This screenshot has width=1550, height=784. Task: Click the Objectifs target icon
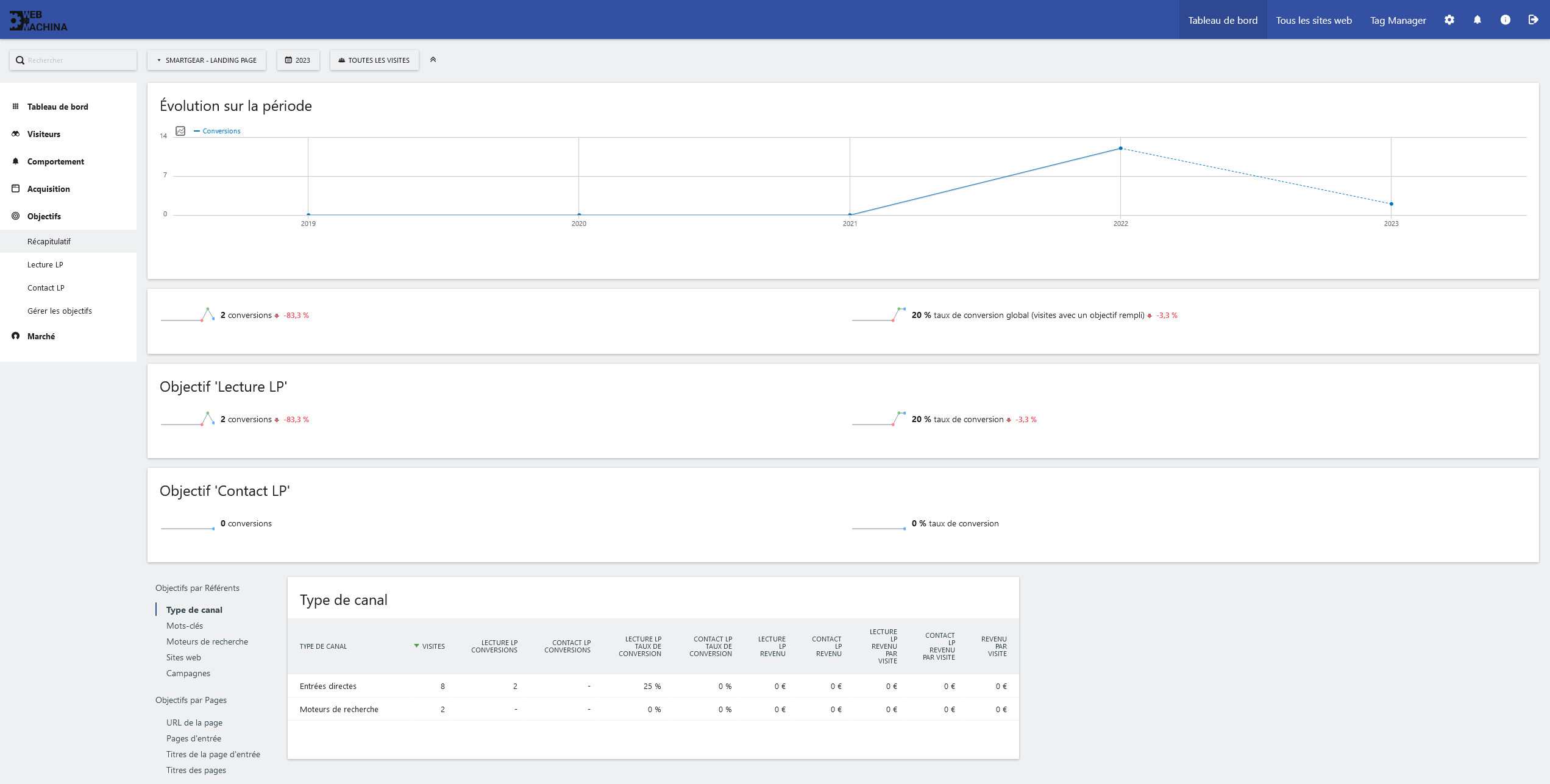(16, 216)
